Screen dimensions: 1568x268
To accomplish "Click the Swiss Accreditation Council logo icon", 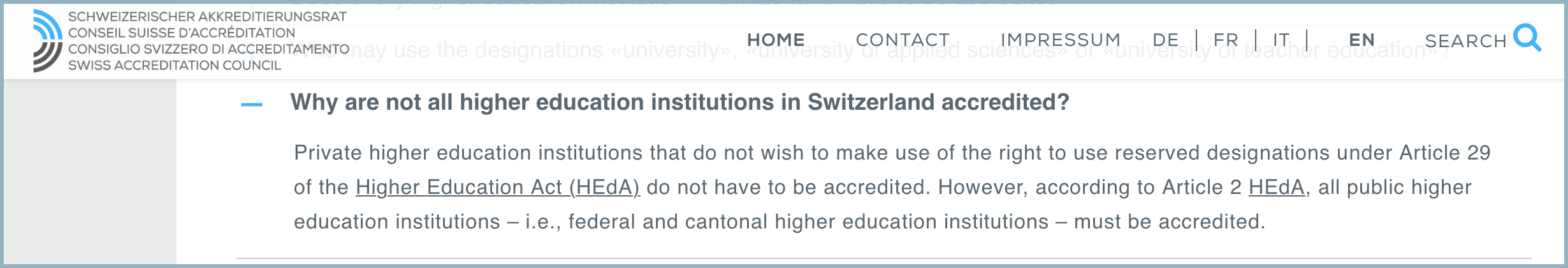I will [x=48, y=41].
